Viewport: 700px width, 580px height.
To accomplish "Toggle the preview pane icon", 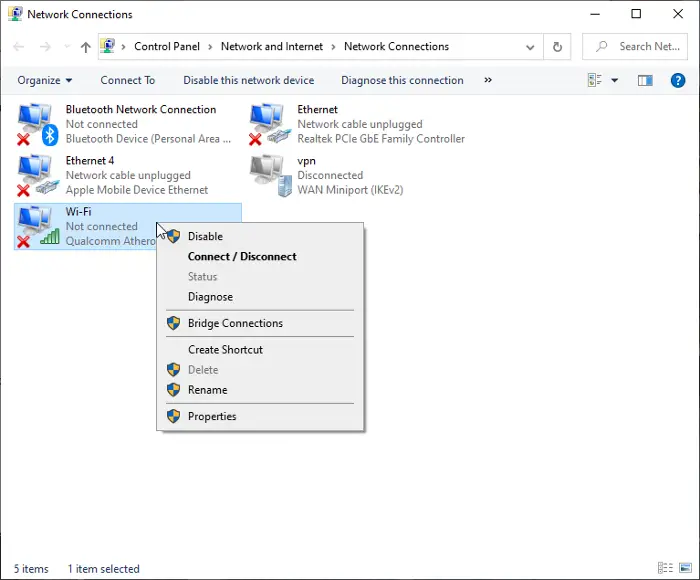I will [645, 80].
